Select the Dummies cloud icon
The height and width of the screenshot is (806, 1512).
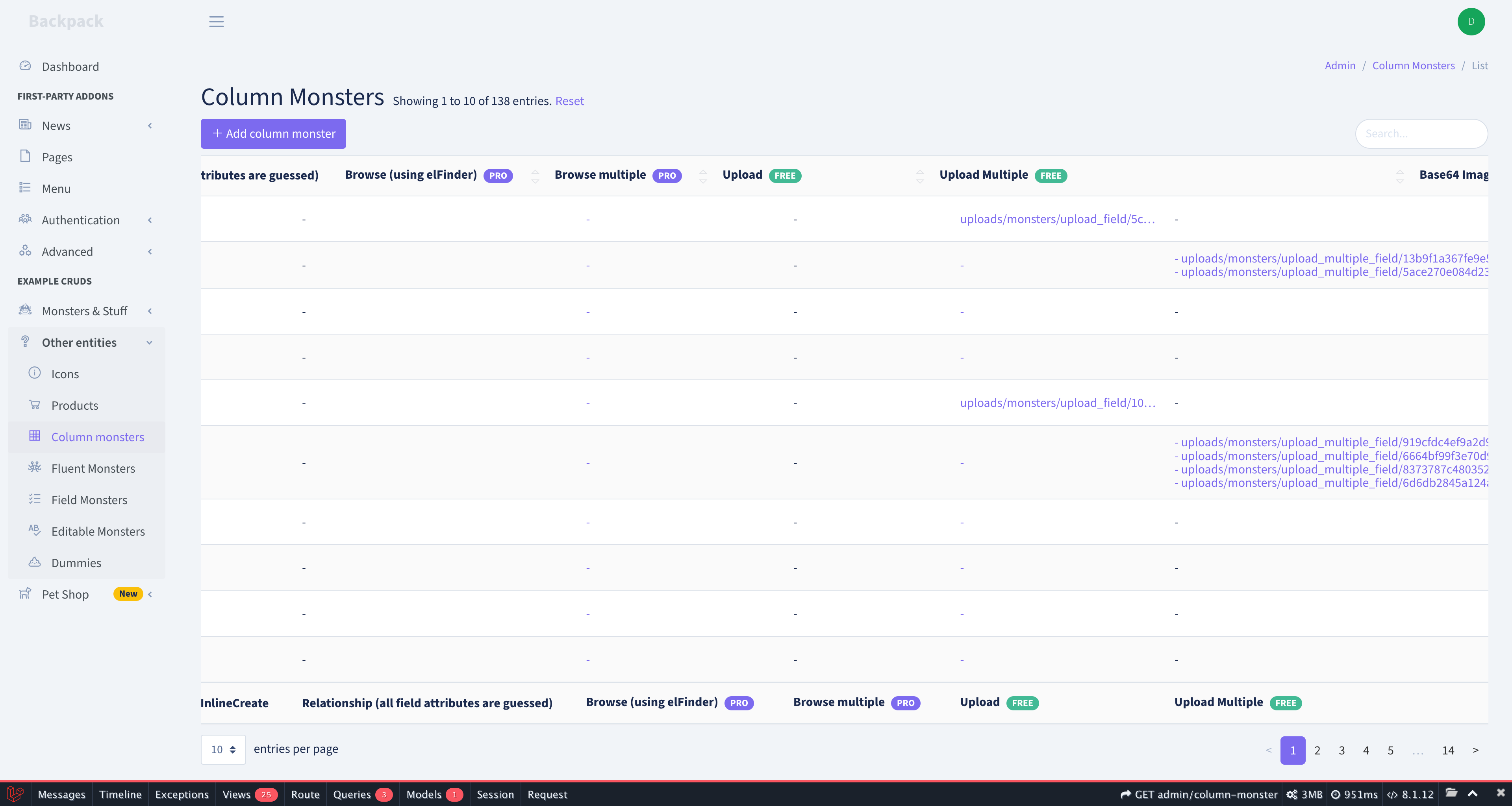coord(35,562)
